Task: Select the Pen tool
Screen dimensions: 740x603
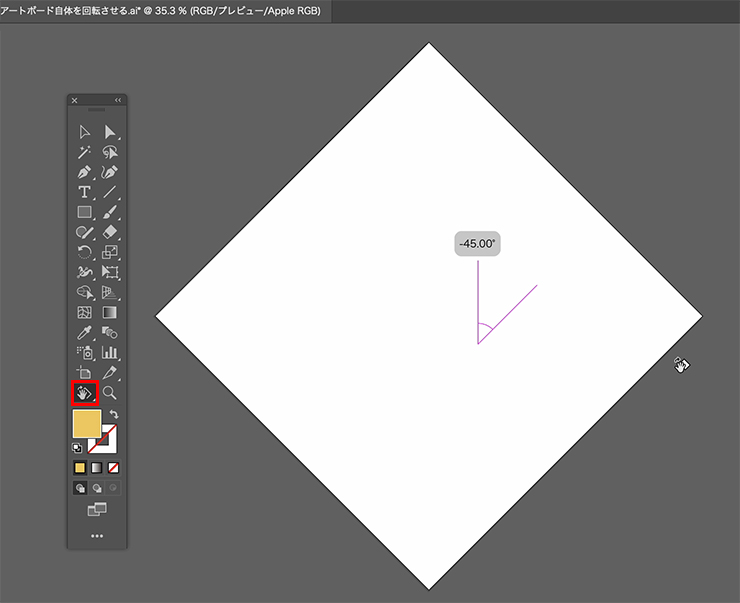Action: [x=85, y=172]
